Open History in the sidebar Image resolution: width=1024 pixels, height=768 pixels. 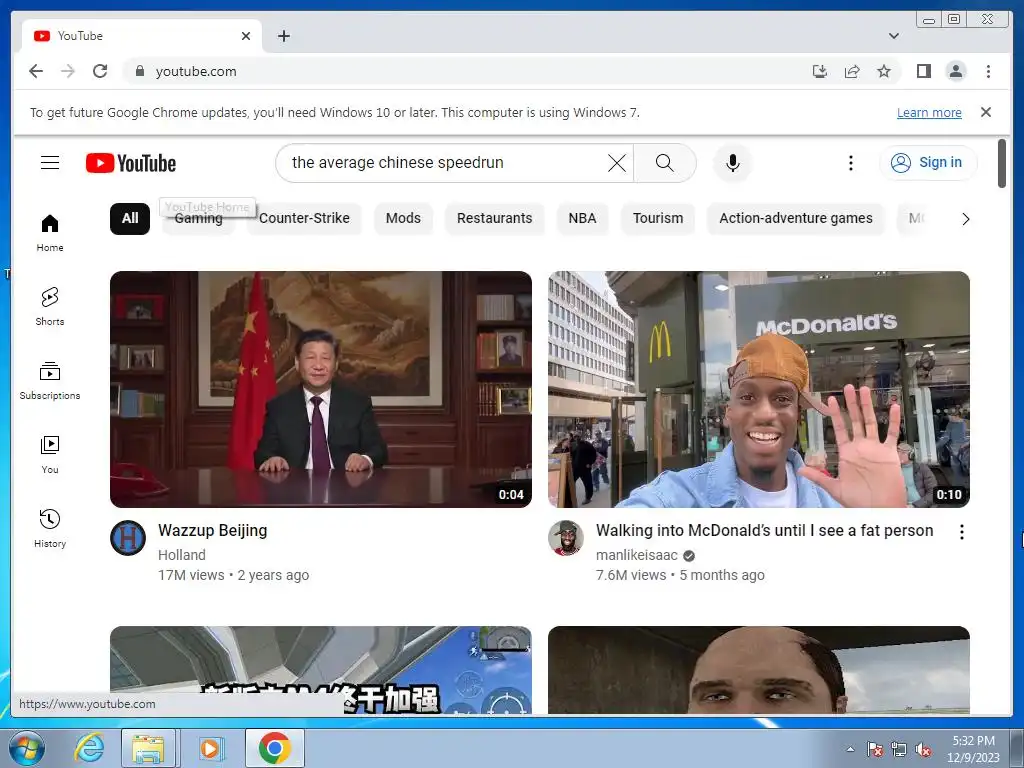pos(50,528)
